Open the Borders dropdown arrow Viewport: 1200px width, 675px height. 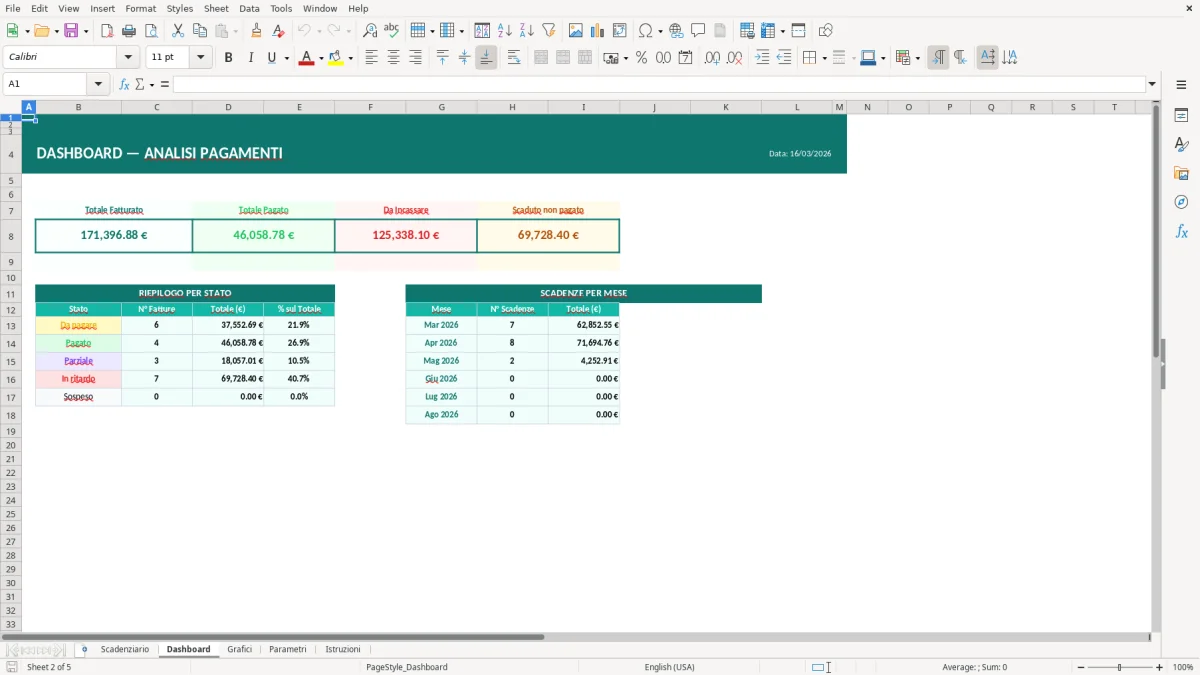point(823,58)
